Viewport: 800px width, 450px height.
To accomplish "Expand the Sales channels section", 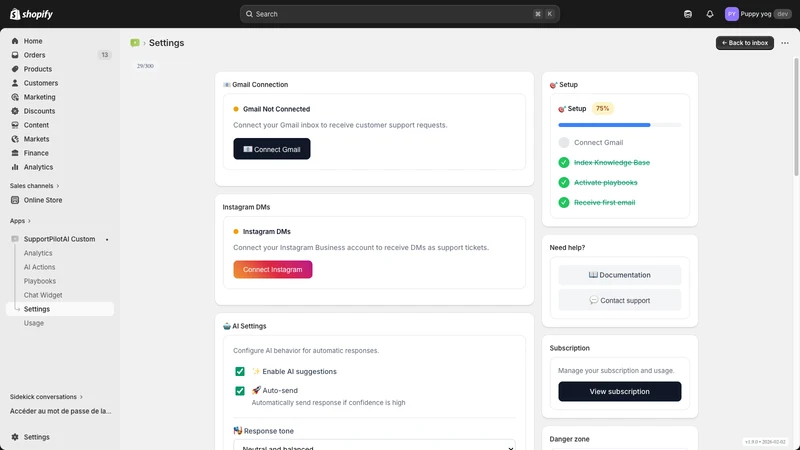I will 35,186.
